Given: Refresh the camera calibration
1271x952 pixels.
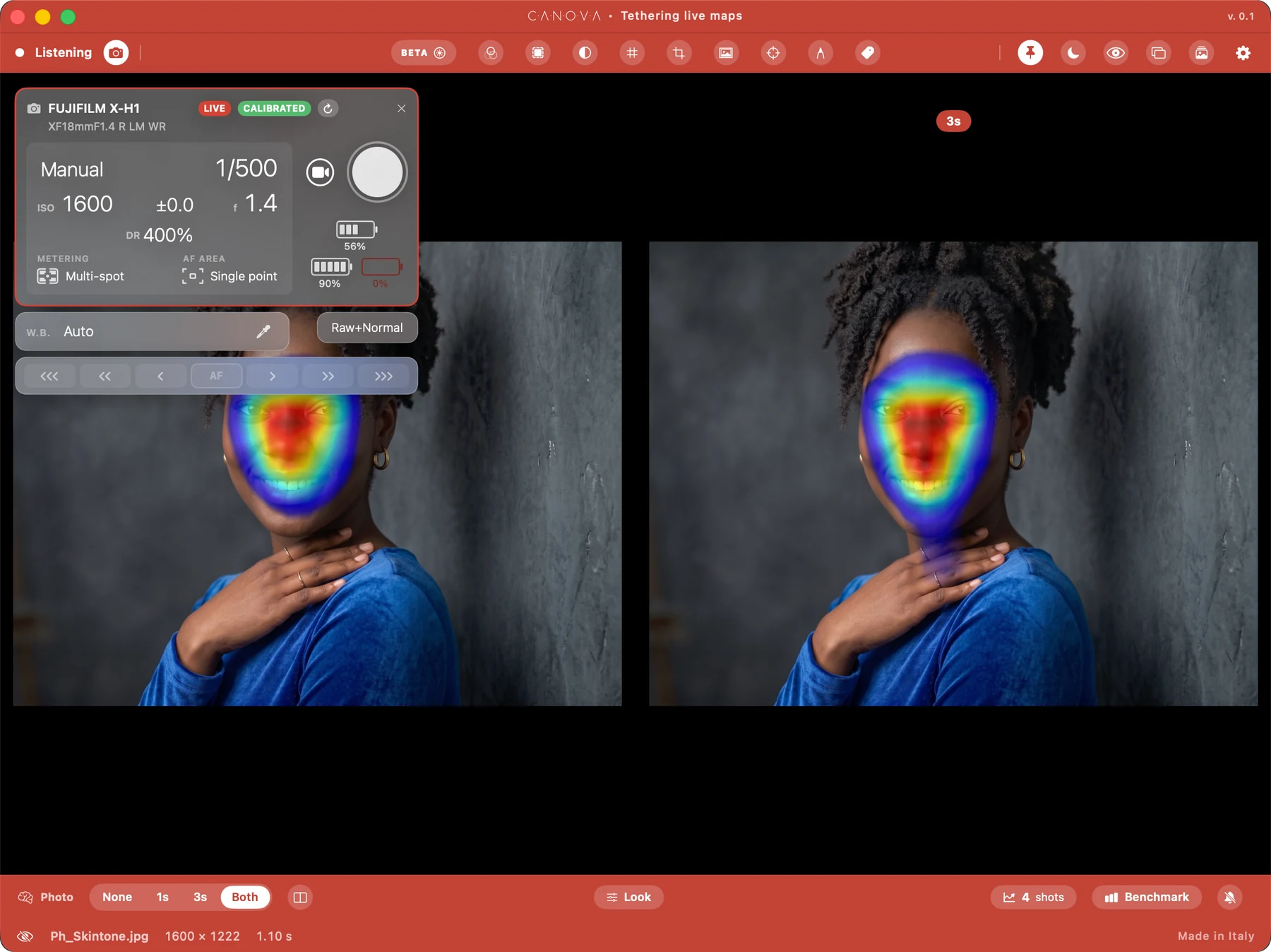Looking at the screenshot, I should [328, 109].
